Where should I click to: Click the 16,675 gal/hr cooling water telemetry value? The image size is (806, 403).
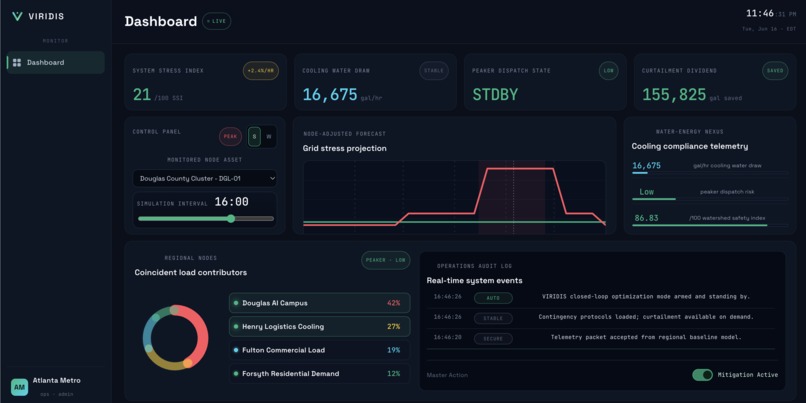click(x=647, y=166)
